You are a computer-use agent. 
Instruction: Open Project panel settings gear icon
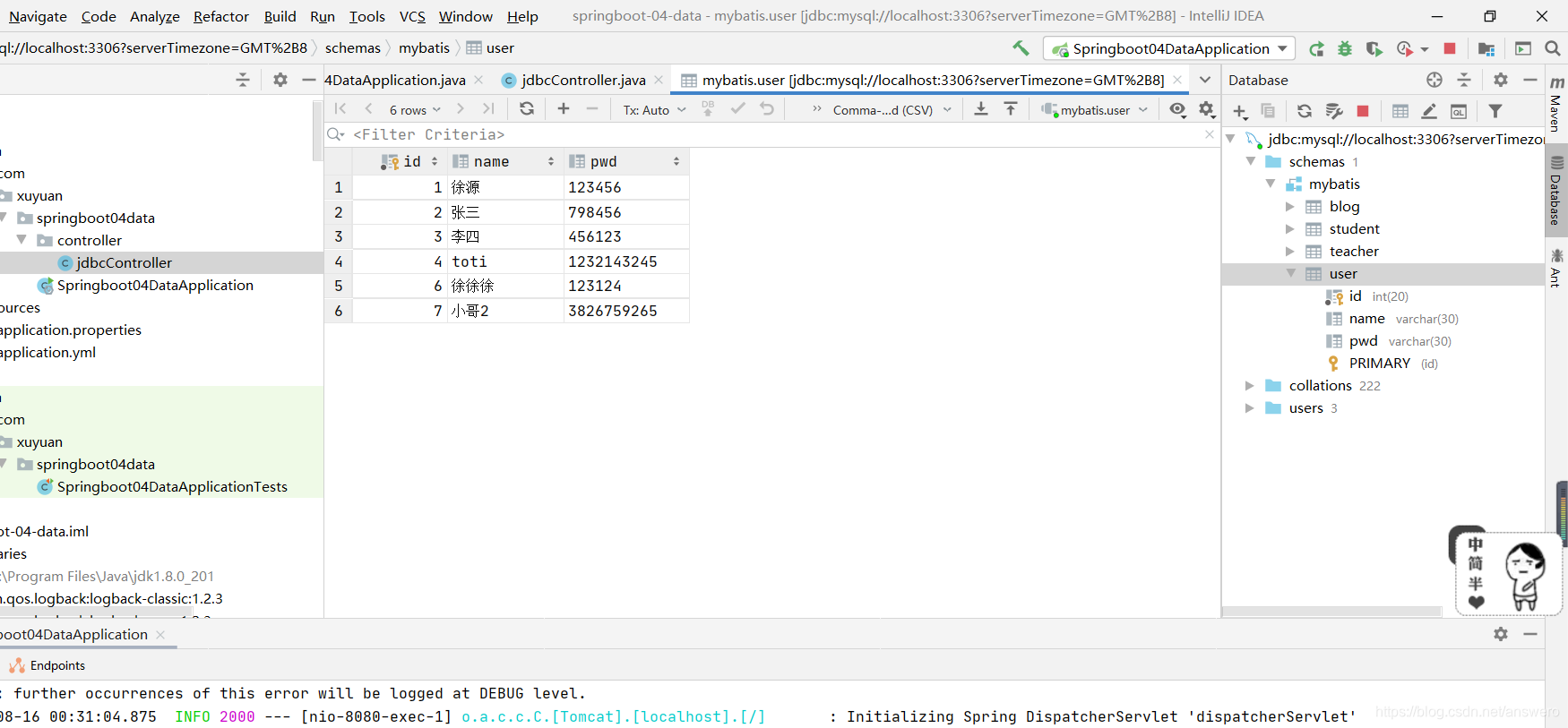(280, 80)
